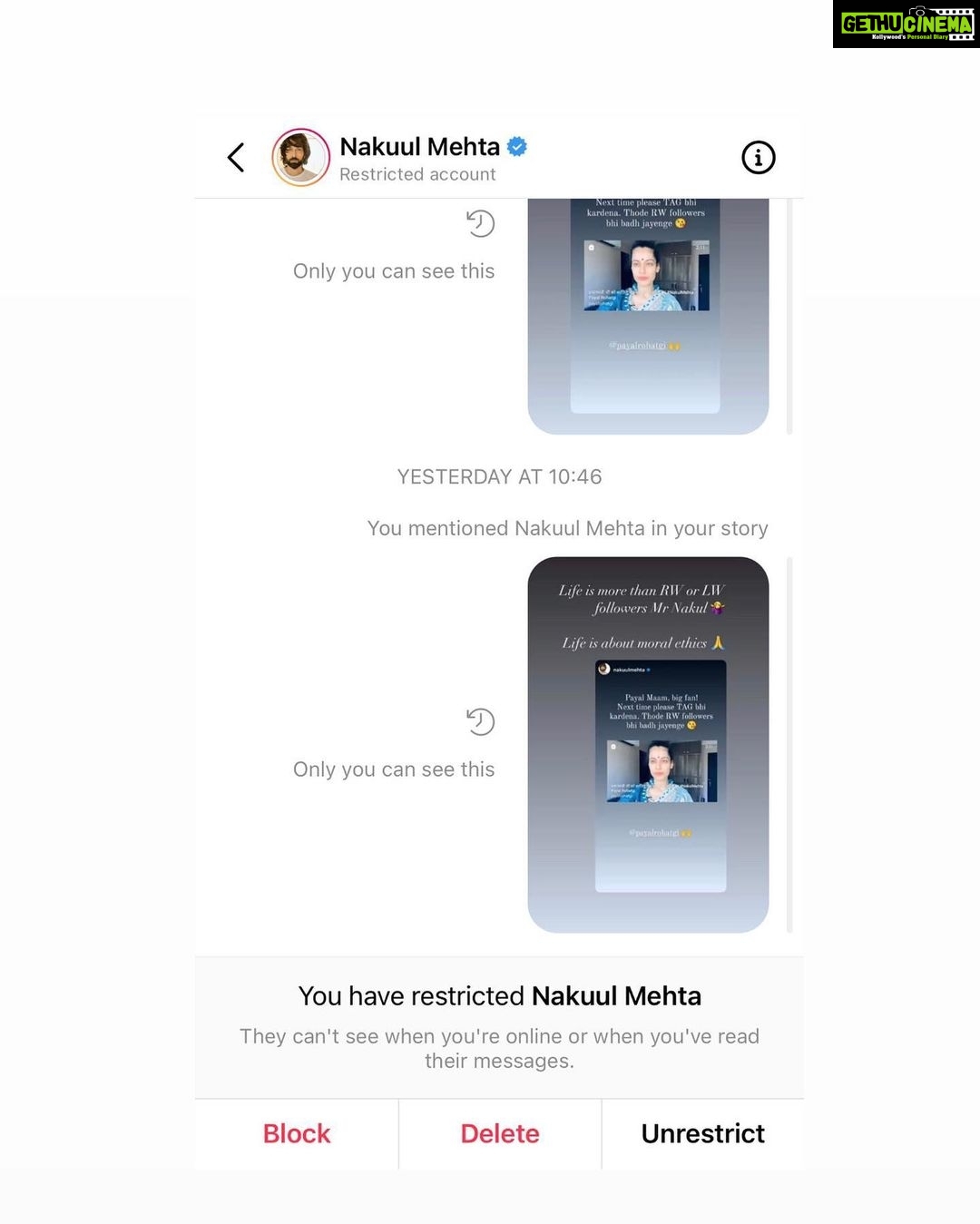Tap the upper 'Only you can see this' label
Screen dimensions: 980x1224
click(394, 271)
